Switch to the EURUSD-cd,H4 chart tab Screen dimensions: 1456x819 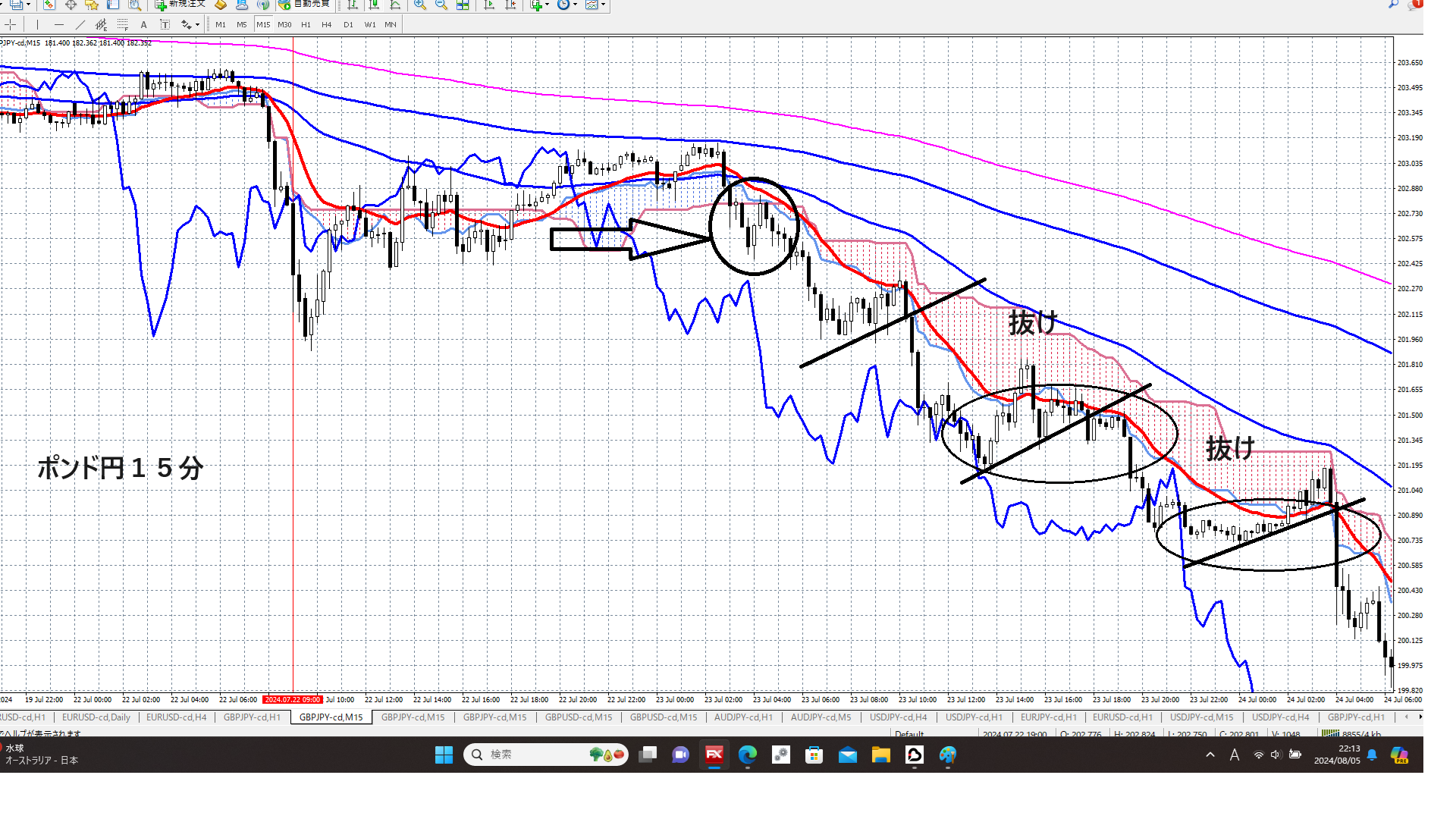(x=176, y=717)
